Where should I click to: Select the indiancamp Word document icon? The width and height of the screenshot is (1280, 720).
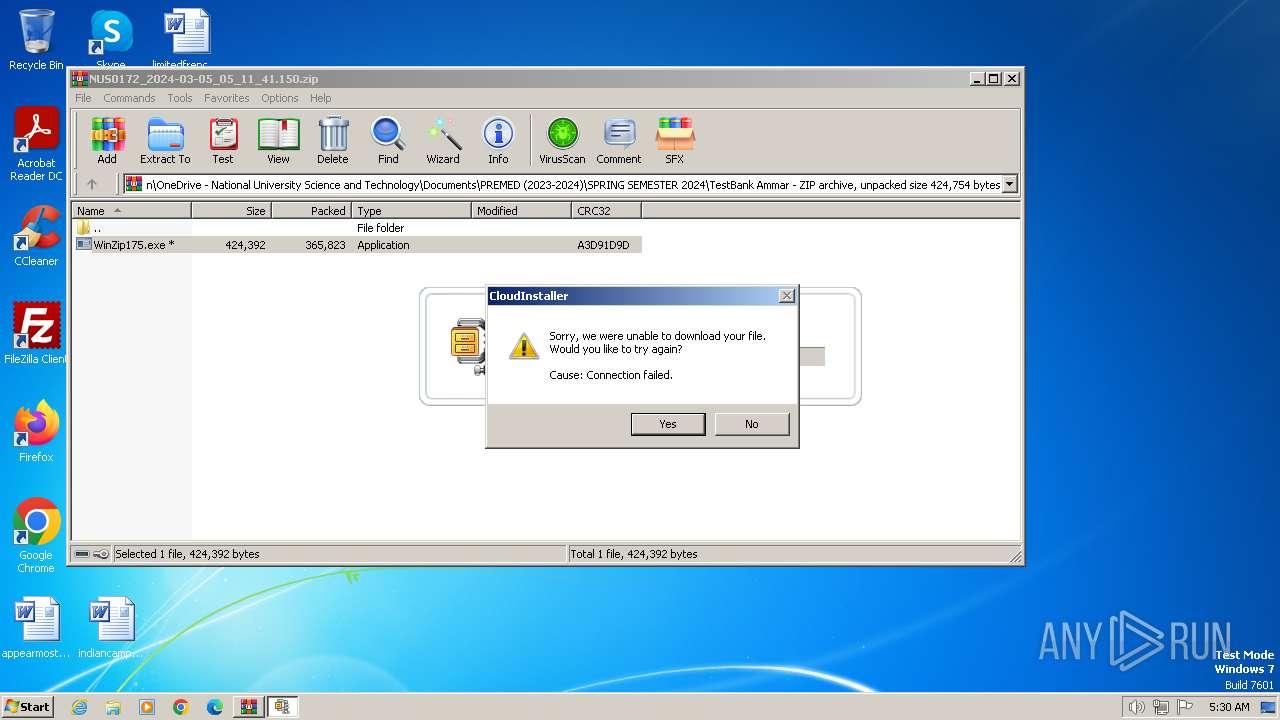[110, 628]
